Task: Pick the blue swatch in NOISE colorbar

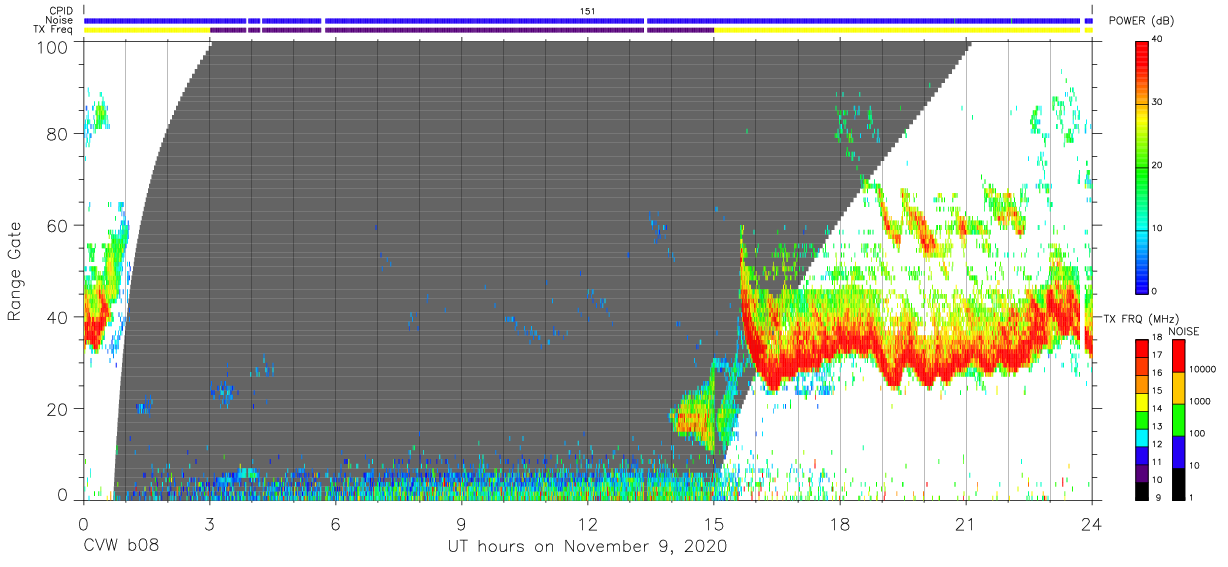Action: point(1178,450)
